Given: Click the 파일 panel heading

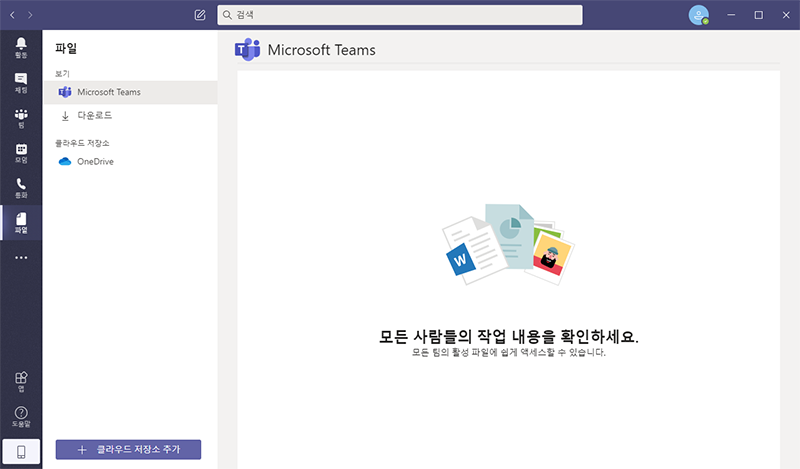Looking at the screenshot, I should 66,48.
